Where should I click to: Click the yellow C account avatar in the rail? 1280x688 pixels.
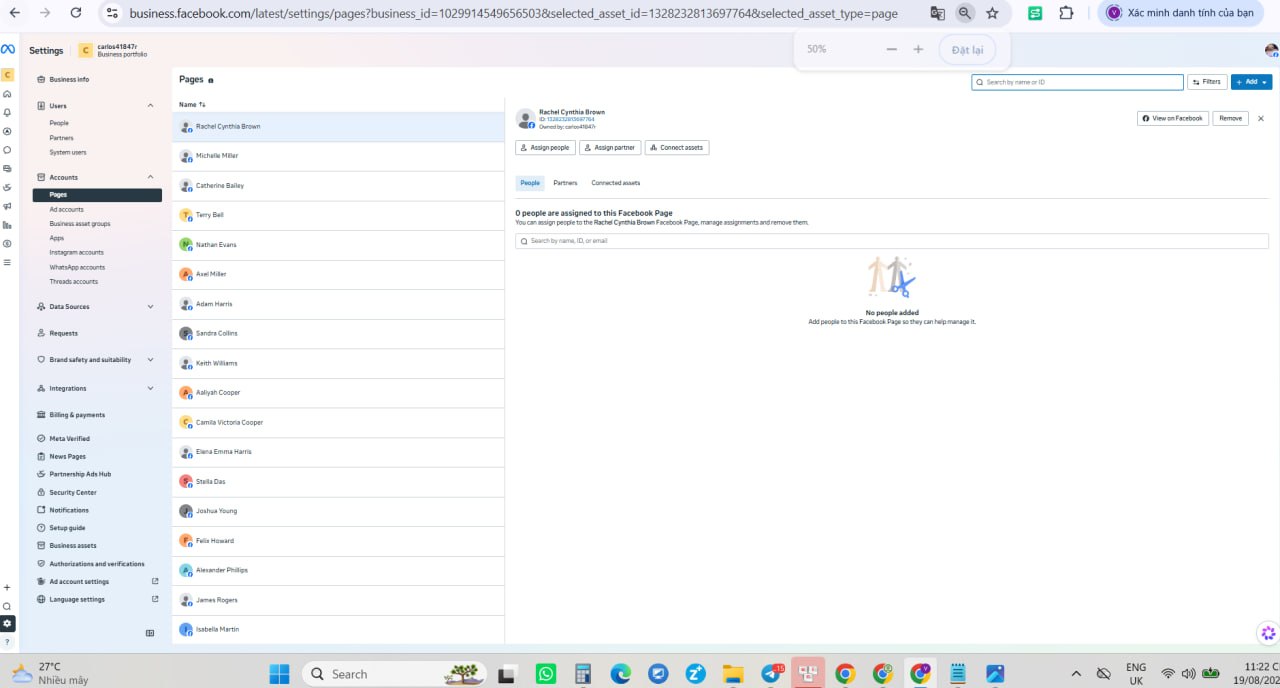(7, 75)
